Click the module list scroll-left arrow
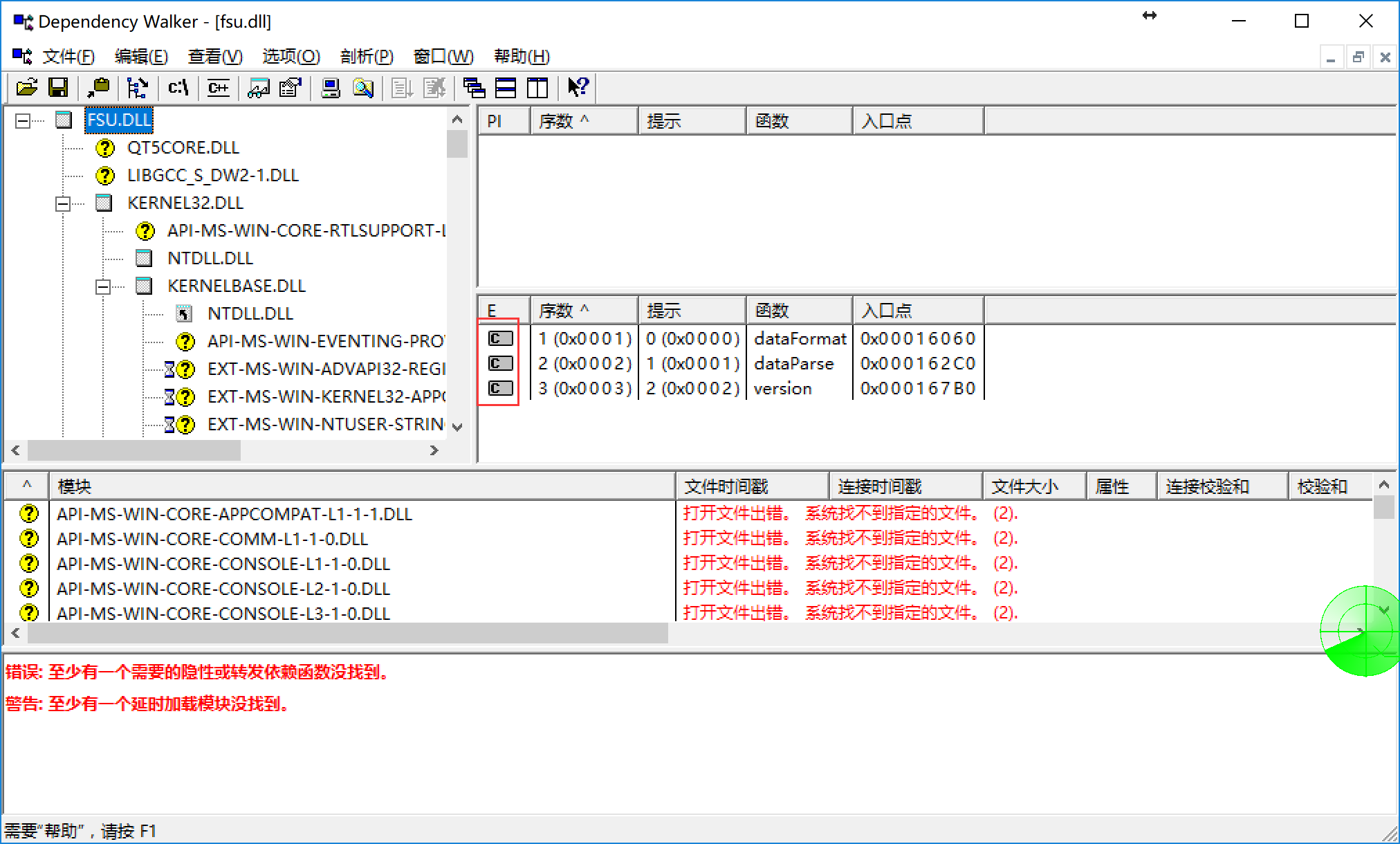The height and width of the screenshot is (844, 1400). click(15, 633)
